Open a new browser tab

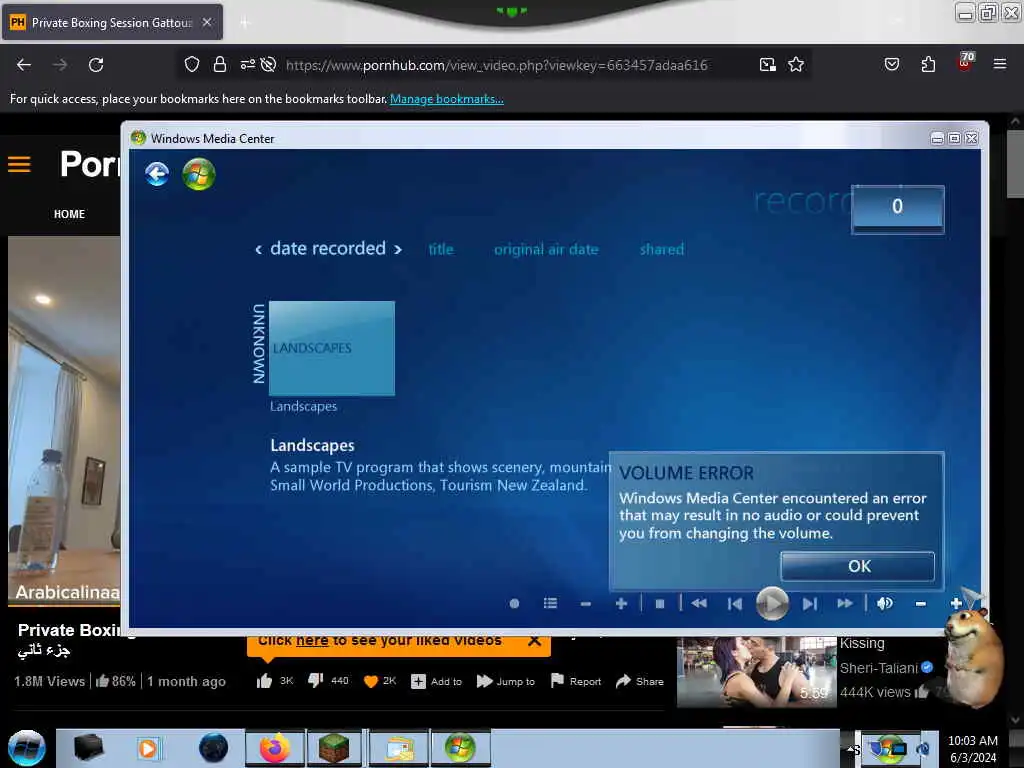click(x=245, y=23)
